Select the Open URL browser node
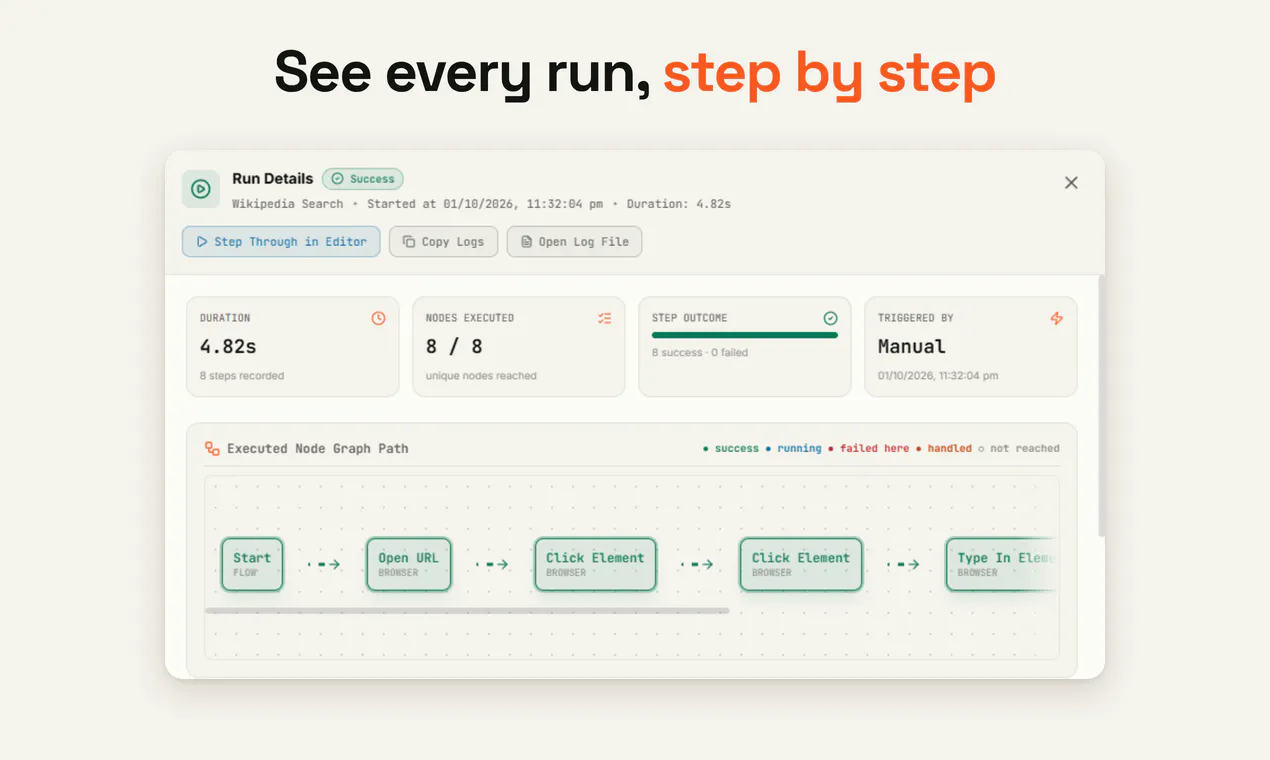The height and width of the screenshot is (760, 1270). click(x=408, y=564)
